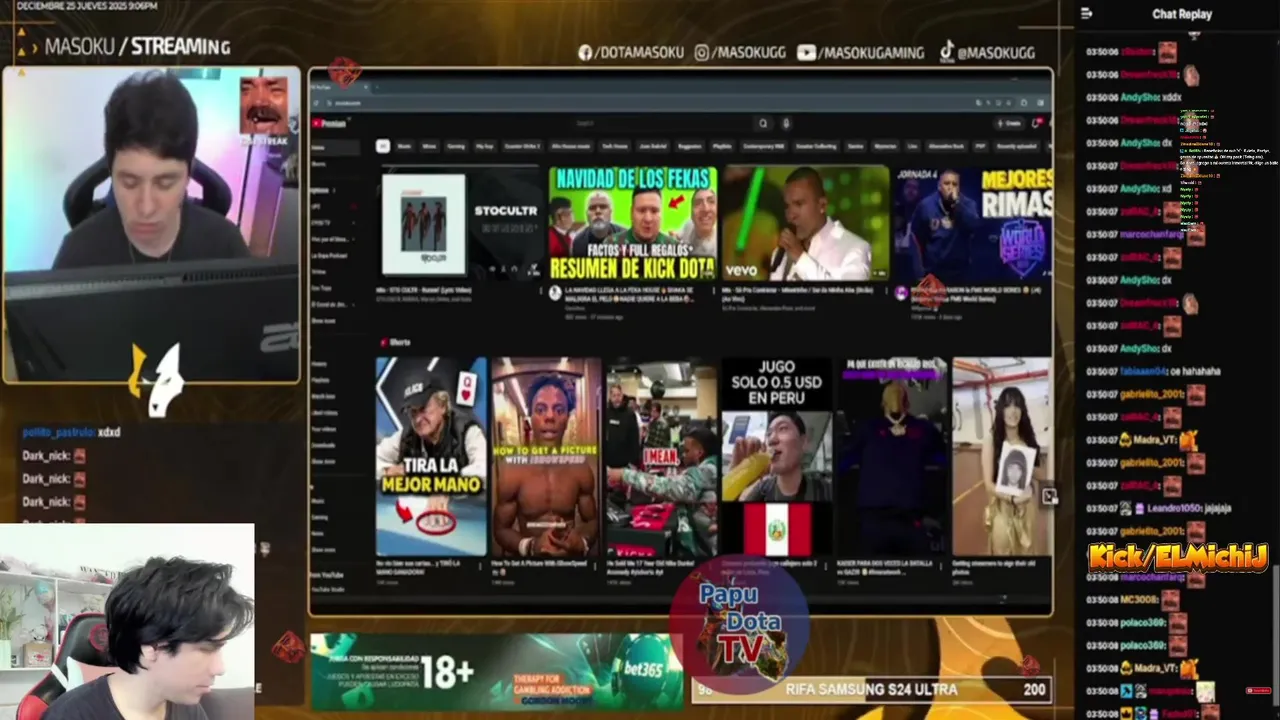This screenshot has height=720, width=1280.
Task: Open options menu for Navidad de los Fekas video
Action: click(715, 290)
